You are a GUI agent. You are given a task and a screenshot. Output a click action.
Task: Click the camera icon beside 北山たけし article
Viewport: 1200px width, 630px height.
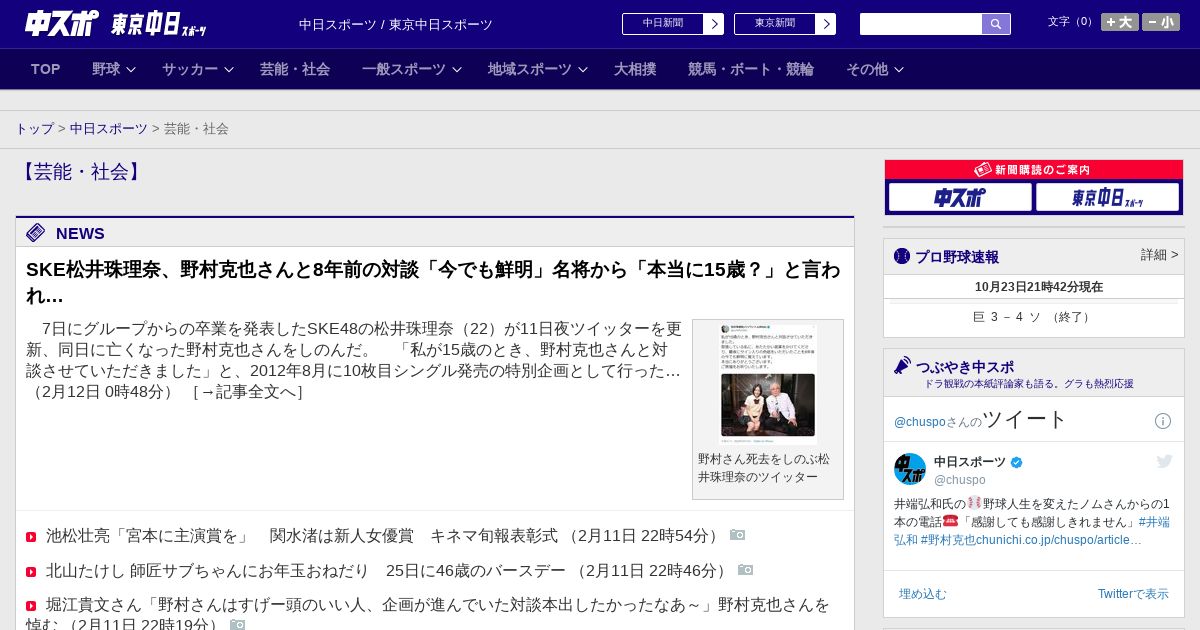tap(746, 570)
